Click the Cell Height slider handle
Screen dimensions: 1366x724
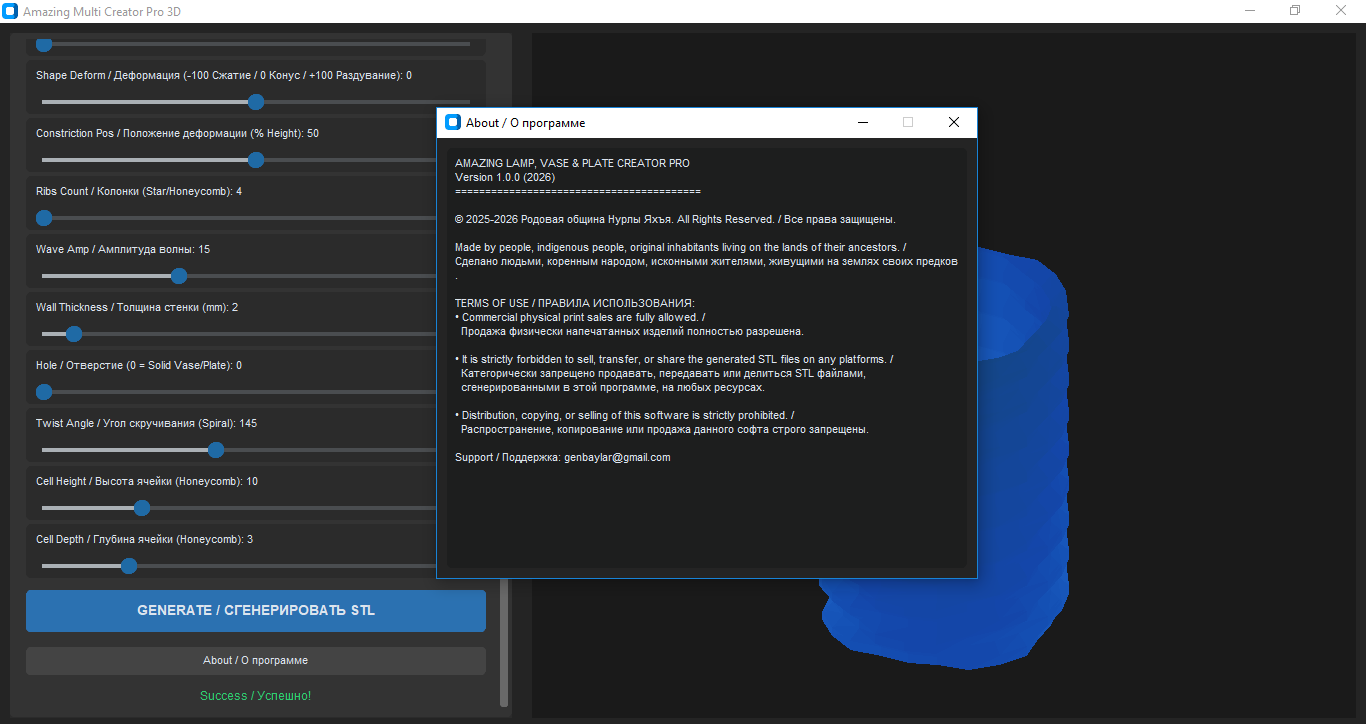click(x=142, y=508)
